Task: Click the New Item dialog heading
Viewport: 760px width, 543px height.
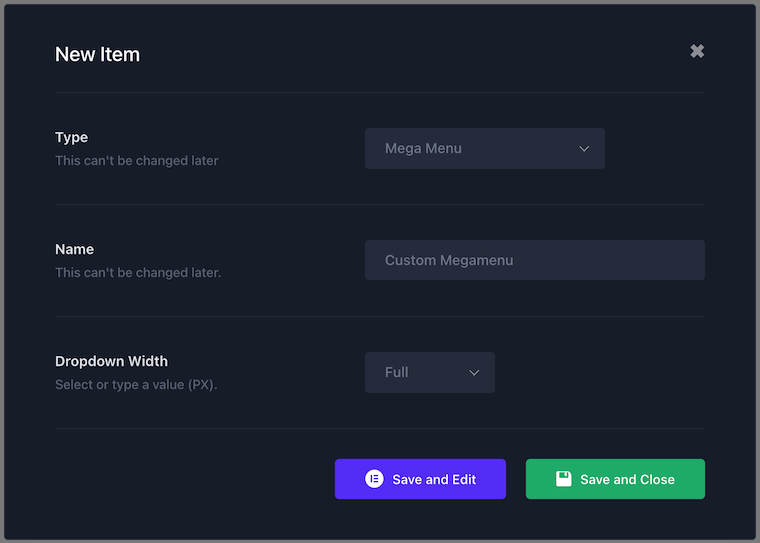Action: point(97,54)
